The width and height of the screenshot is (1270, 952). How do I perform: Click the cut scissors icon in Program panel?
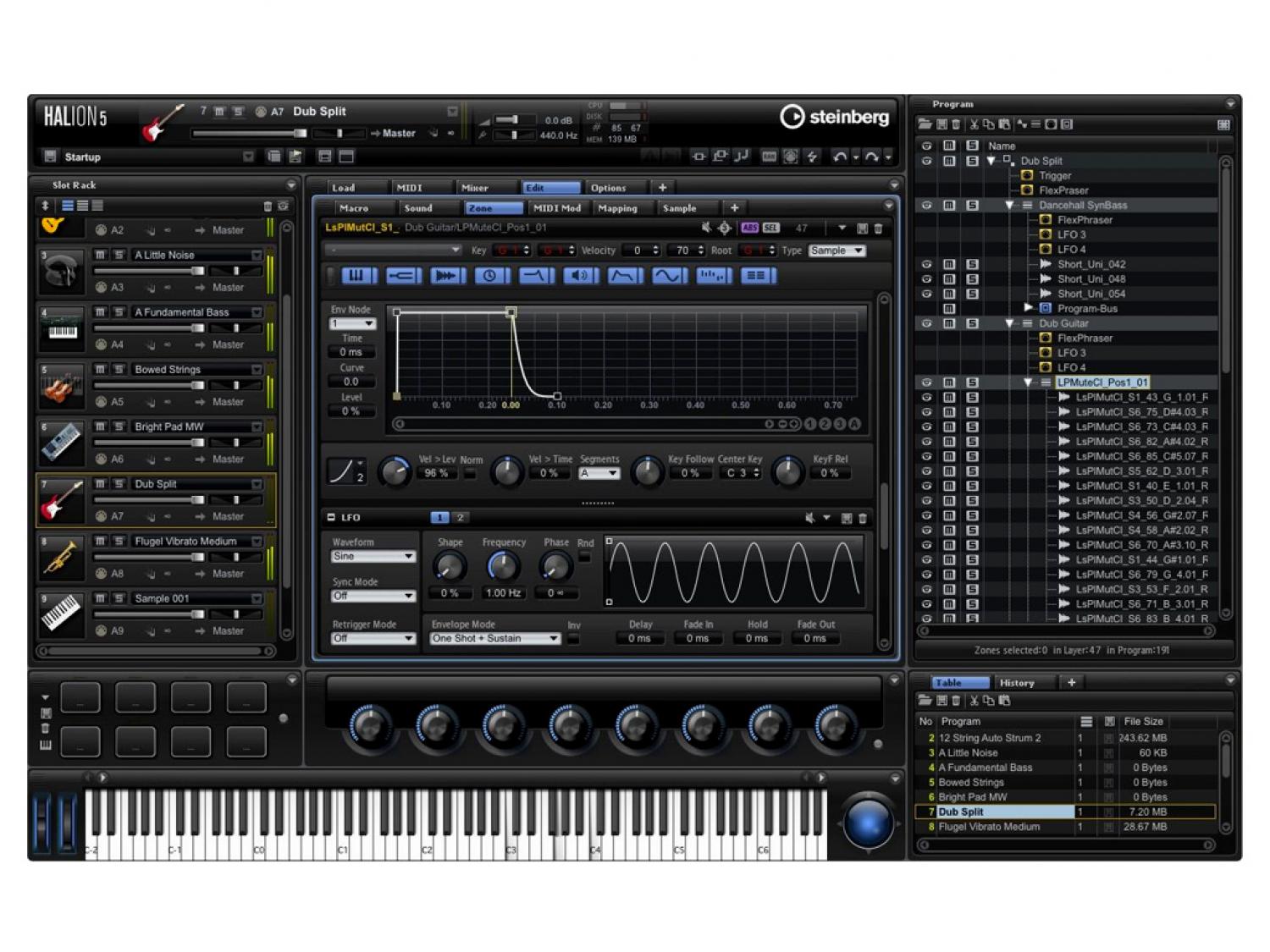(974, 124)
